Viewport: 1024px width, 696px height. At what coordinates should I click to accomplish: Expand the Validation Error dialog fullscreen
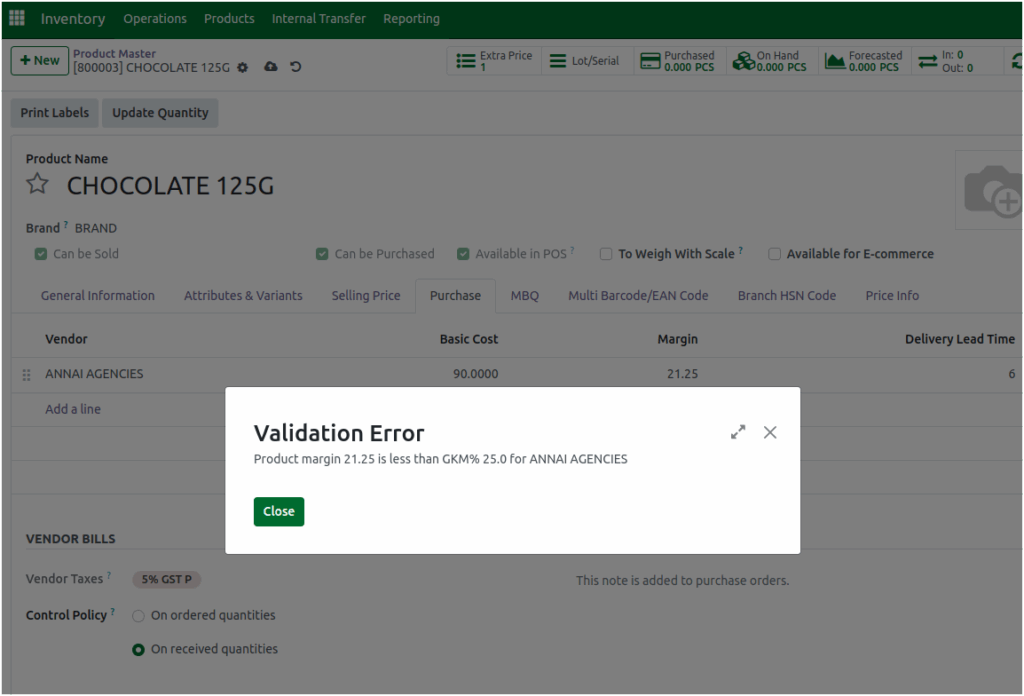(x=738, y=431)
